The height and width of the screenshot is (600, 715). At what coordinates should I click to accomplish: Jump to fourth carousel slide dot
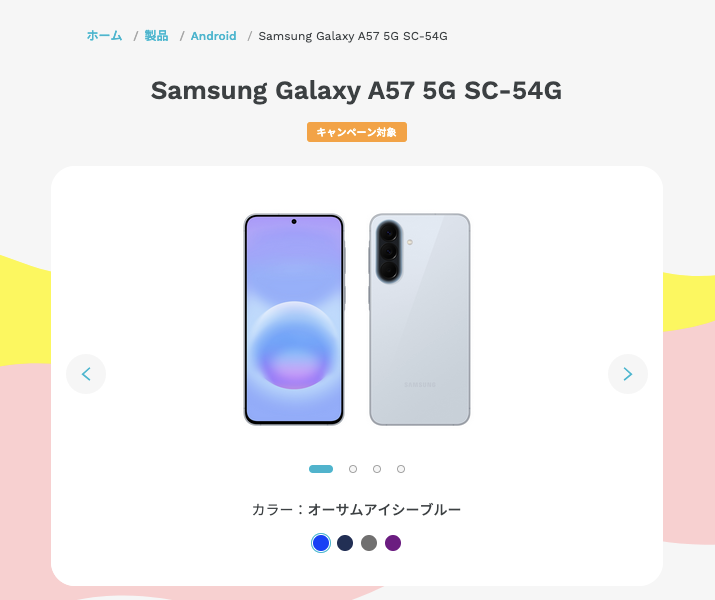(x=401, y=469)
